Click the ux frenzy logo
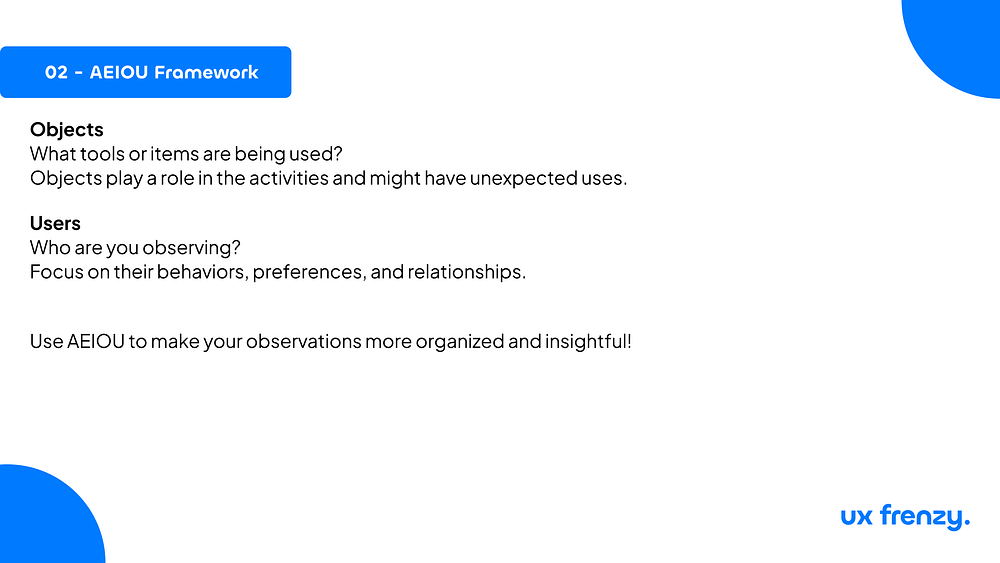The height and width of the screenshot is (563, 1000). click(905, 516)
